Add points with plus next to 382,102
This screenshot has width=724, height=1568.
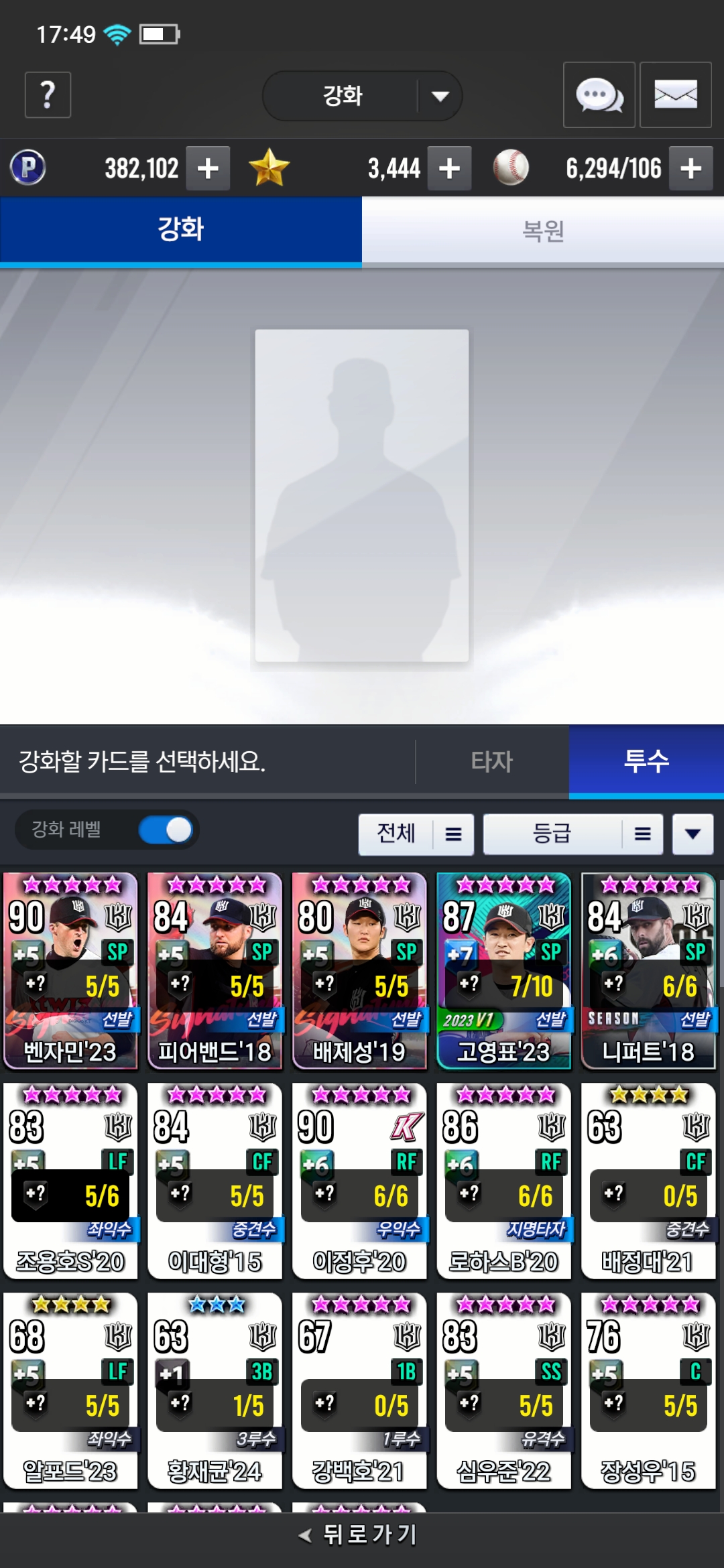pyautogui.click(x=208, y=168)
